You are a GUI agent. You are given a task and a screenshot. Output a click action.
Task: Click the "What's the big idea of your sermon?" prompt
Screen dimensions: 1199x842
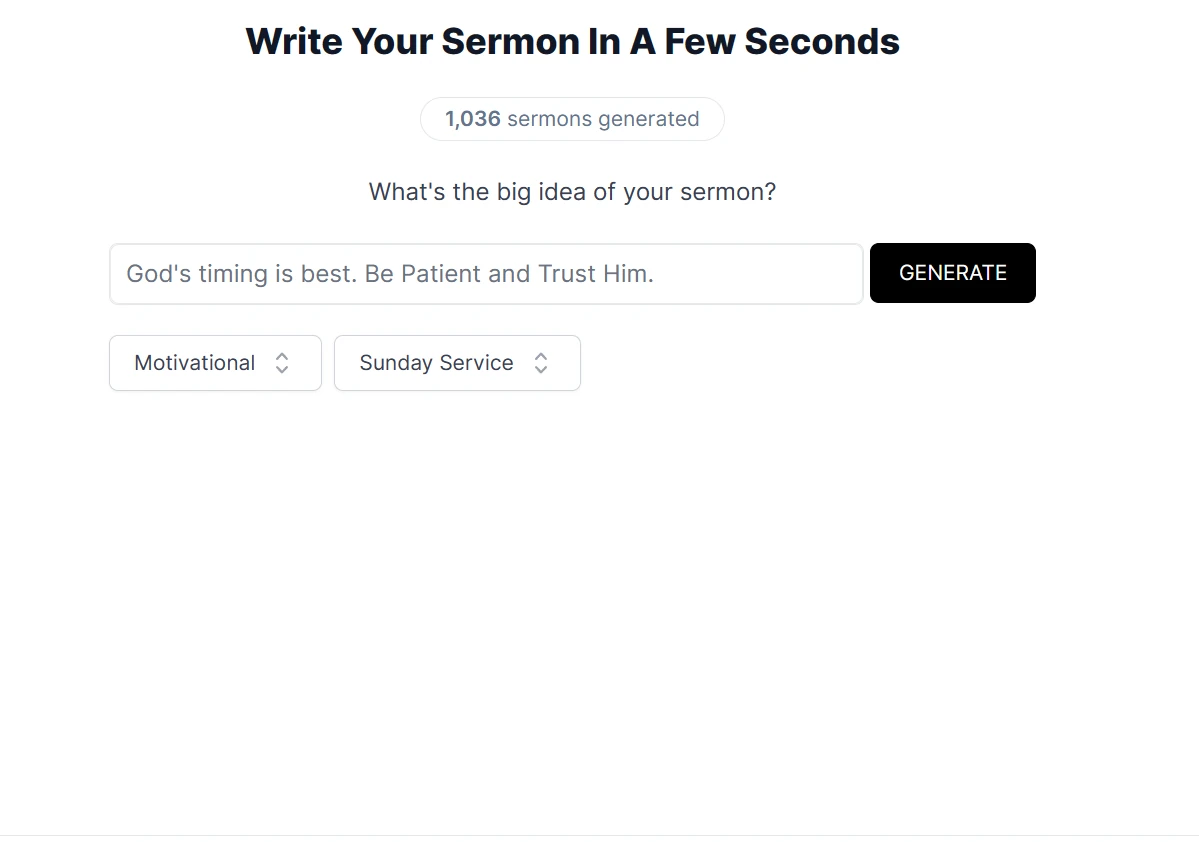click(x=572, y=192)
